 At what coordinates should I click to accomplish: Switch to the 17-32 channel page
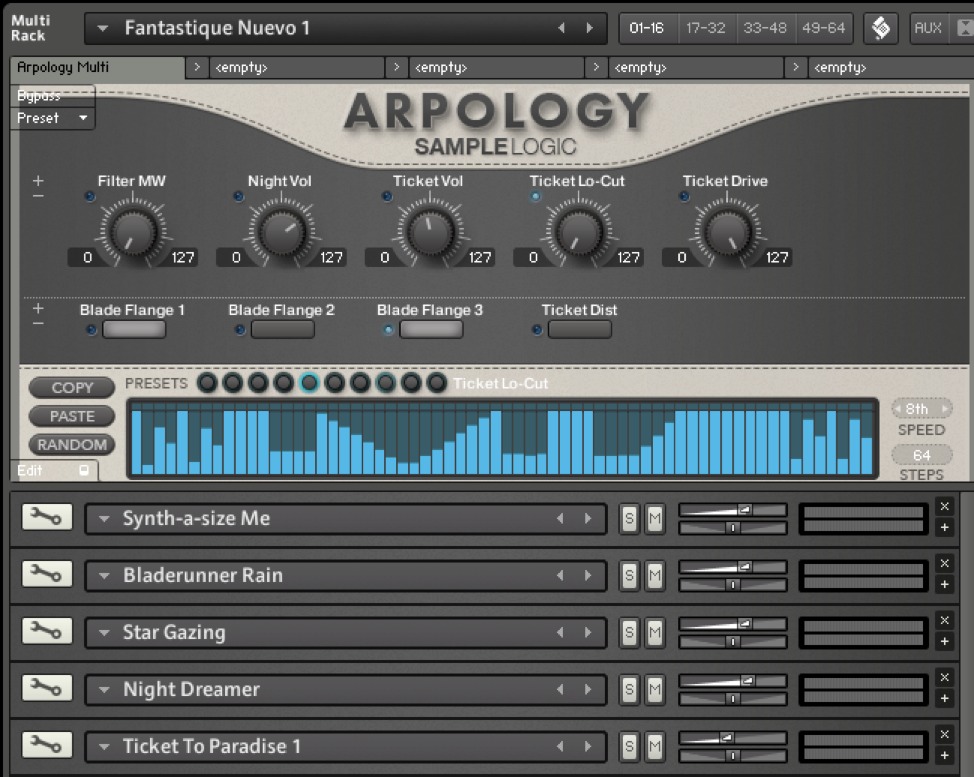(x=706, y=28)
